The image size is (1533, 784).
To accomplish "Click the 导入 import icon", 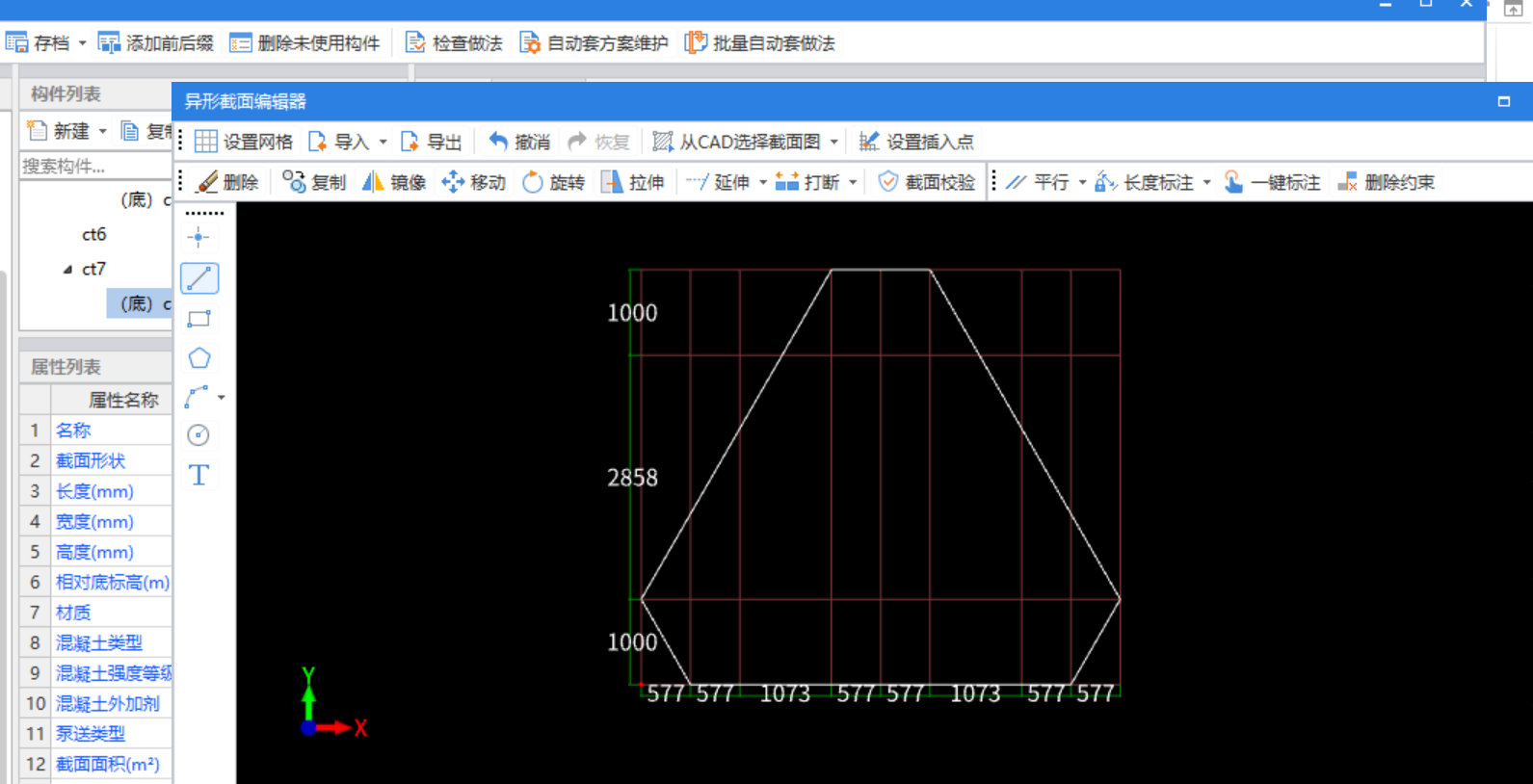I will pos(317,142).
